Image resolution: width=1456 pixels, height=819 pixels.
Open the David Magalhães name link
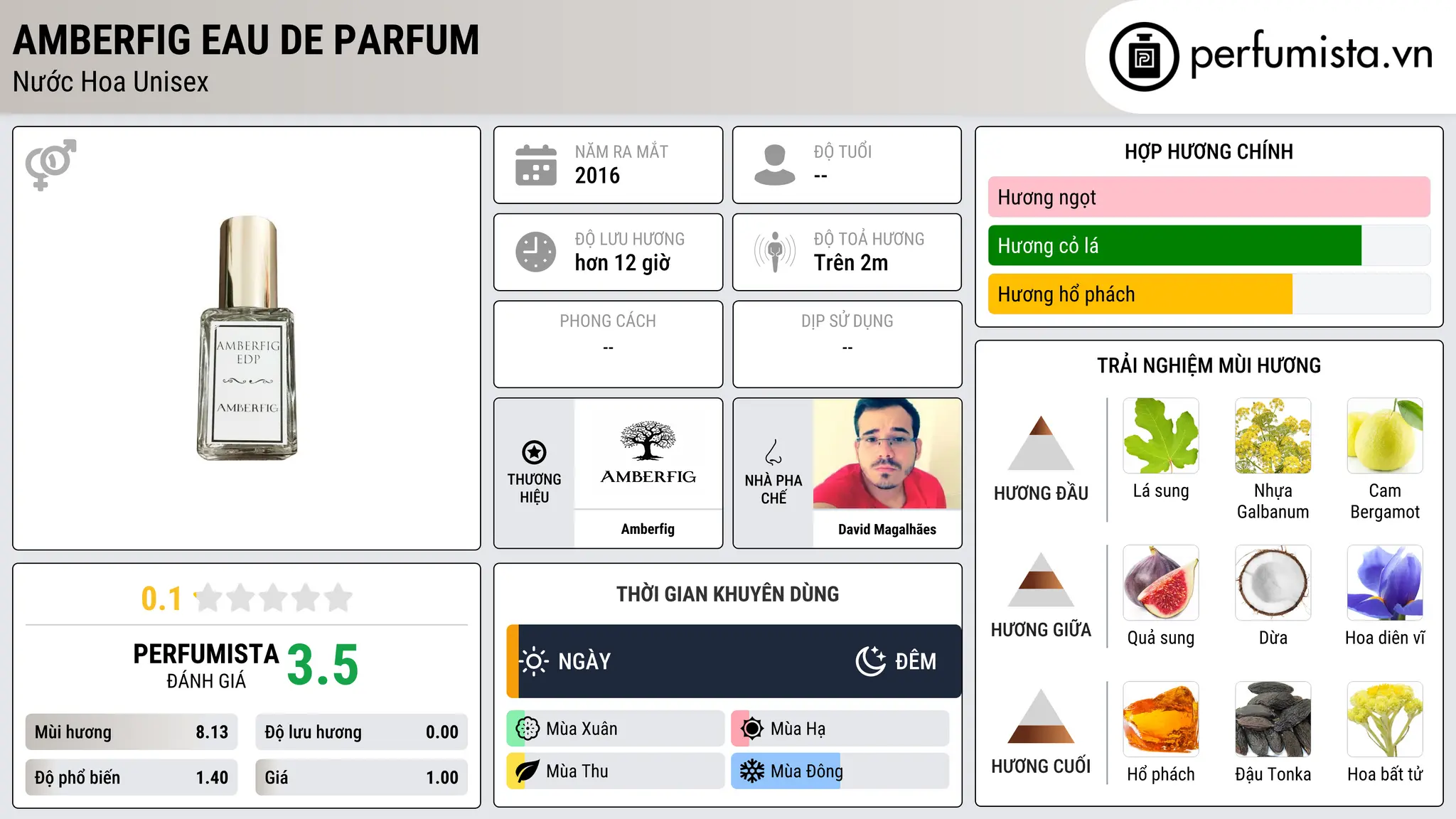click(887, 529)
